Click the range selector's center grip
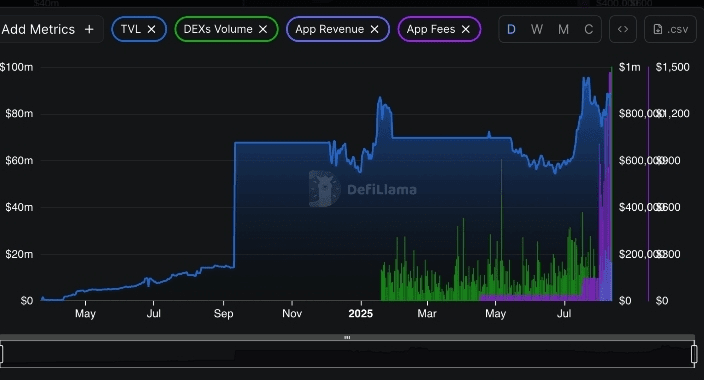The image size is (704, 380). [347, 337]
